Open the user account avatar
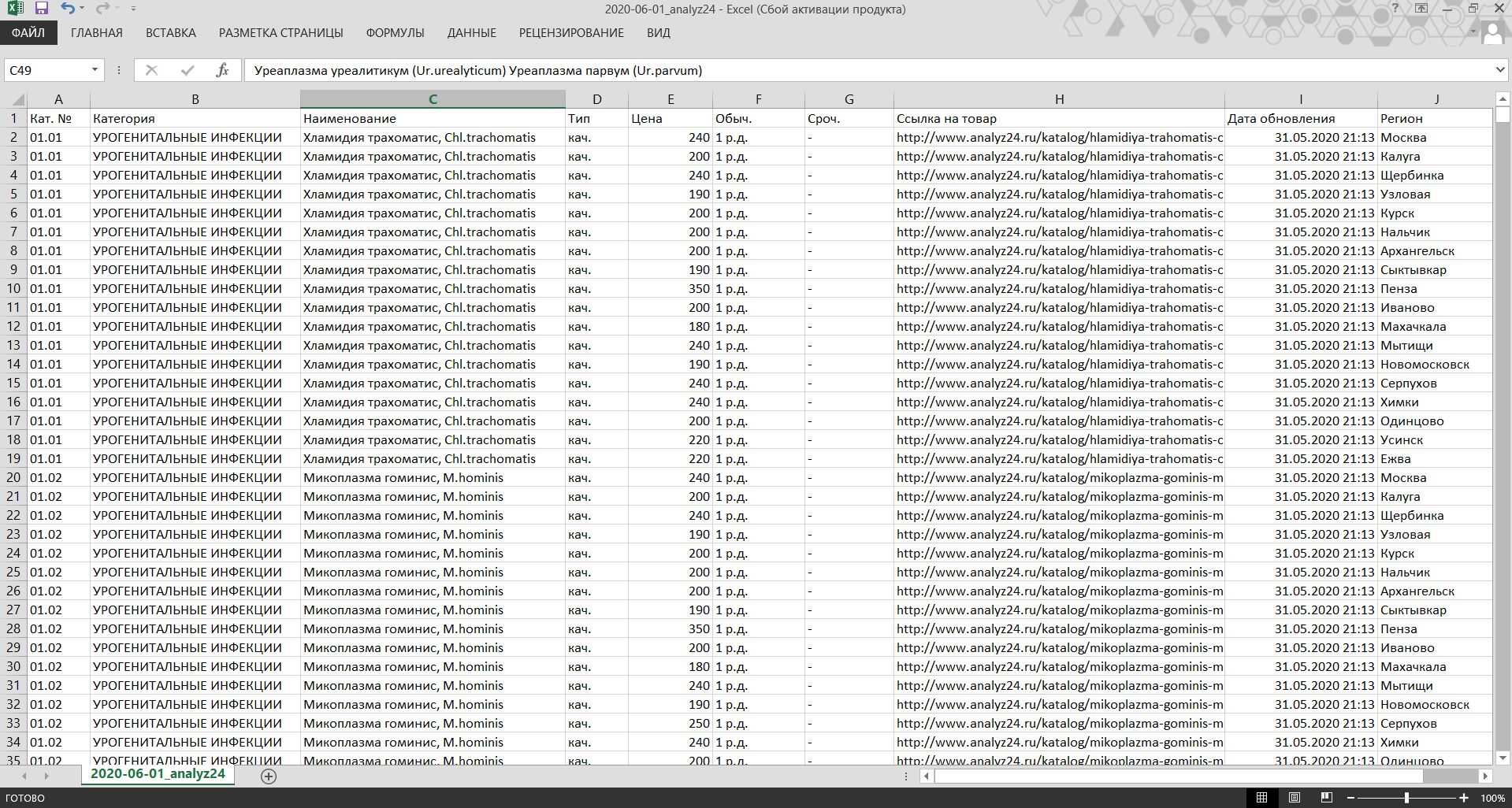This screenshot has width=1512, height=808. 1493,33
